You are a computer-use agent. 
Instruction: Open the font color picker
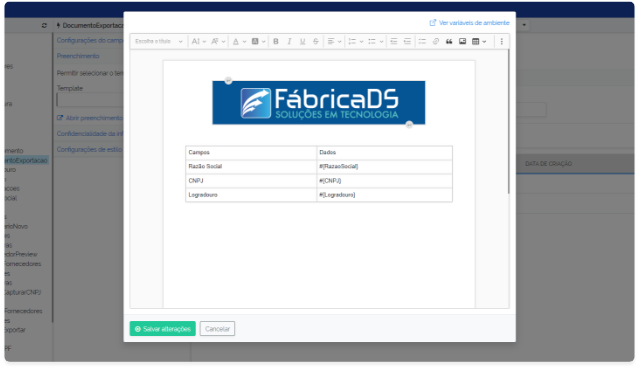(239, 41)
